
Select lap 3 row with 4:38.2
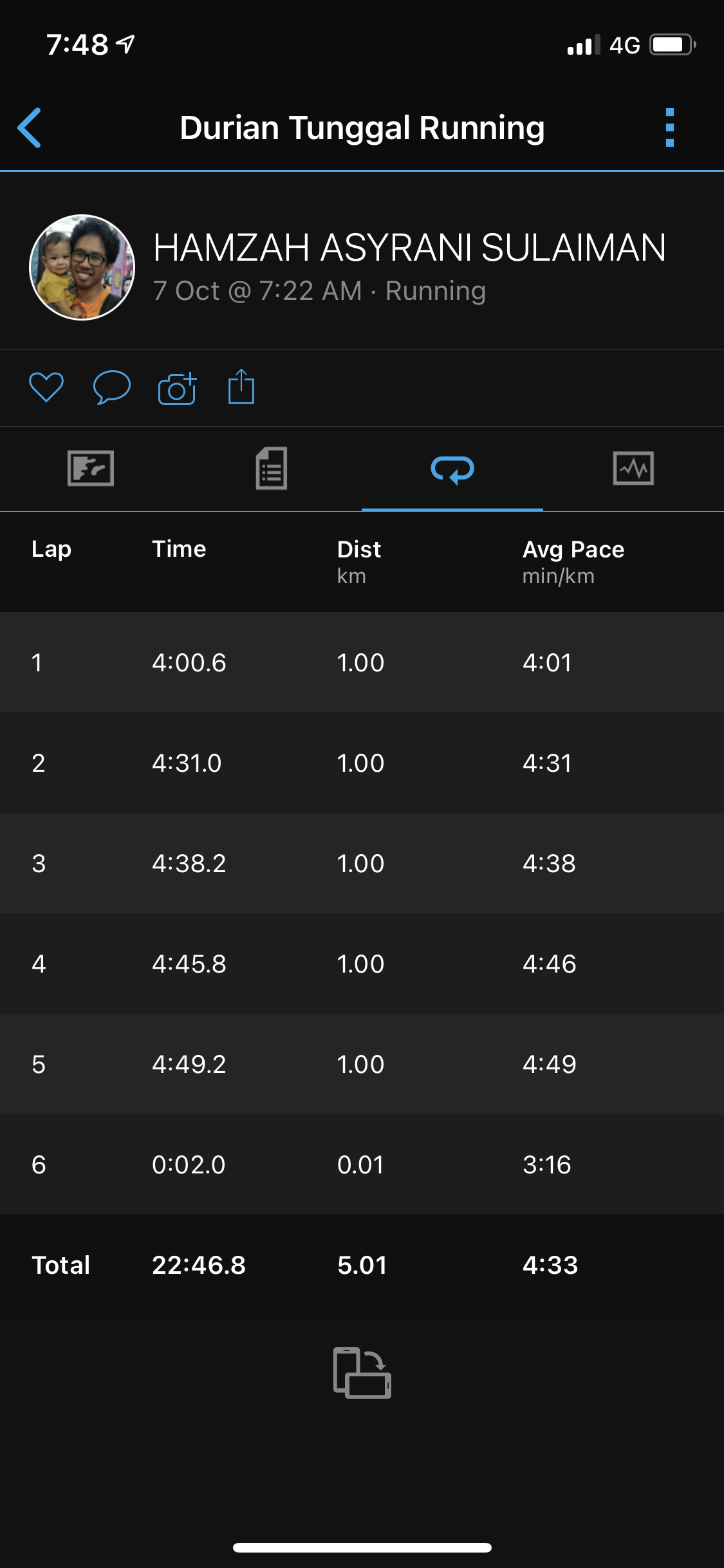(362, 863)
